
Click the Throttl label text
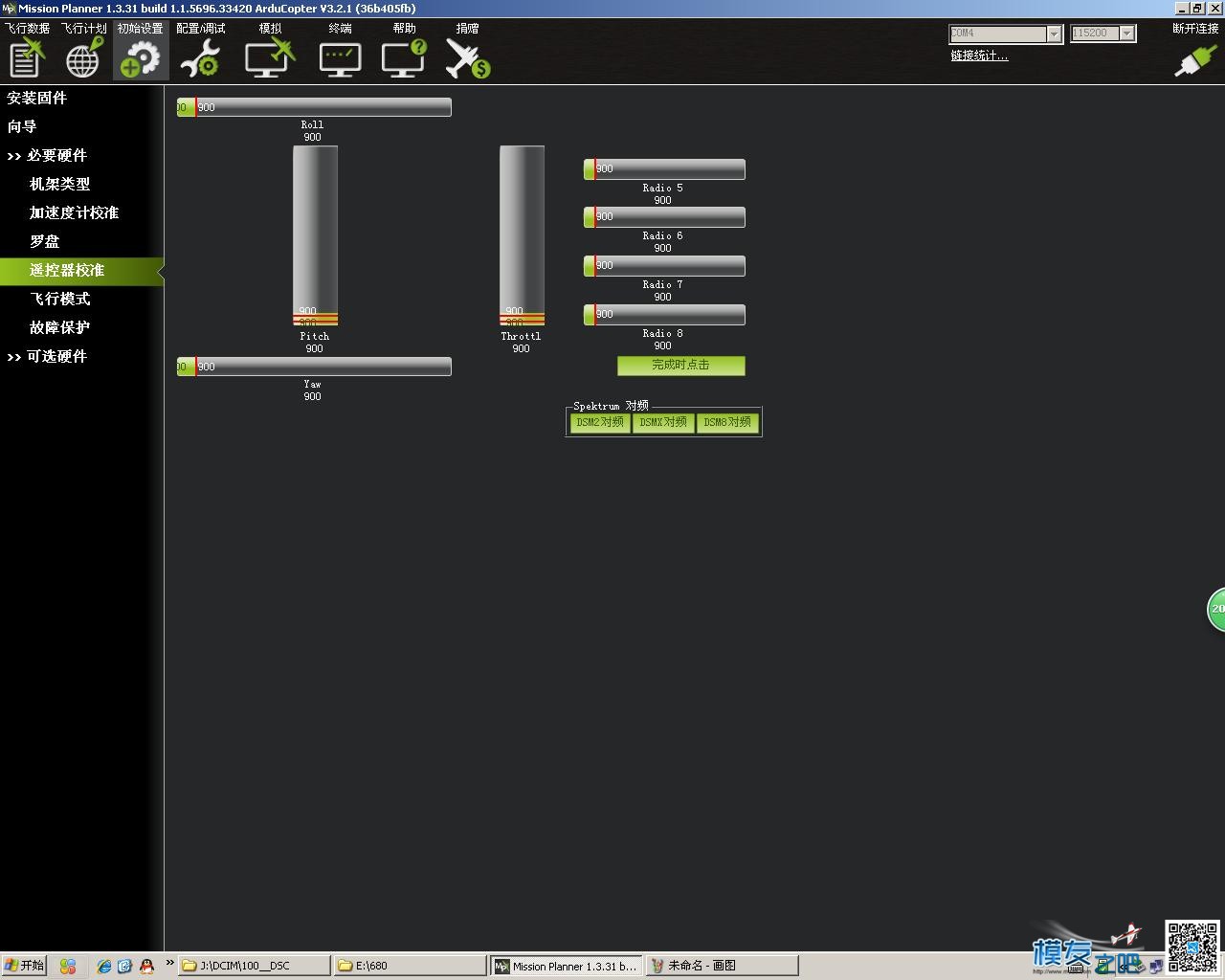[521, 336]
